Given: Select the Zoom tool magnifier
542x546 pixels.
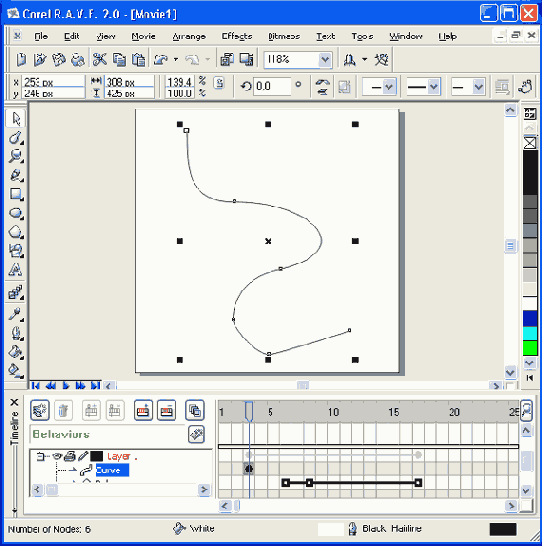Looking at the screenshot, I should tap(16, 156).
